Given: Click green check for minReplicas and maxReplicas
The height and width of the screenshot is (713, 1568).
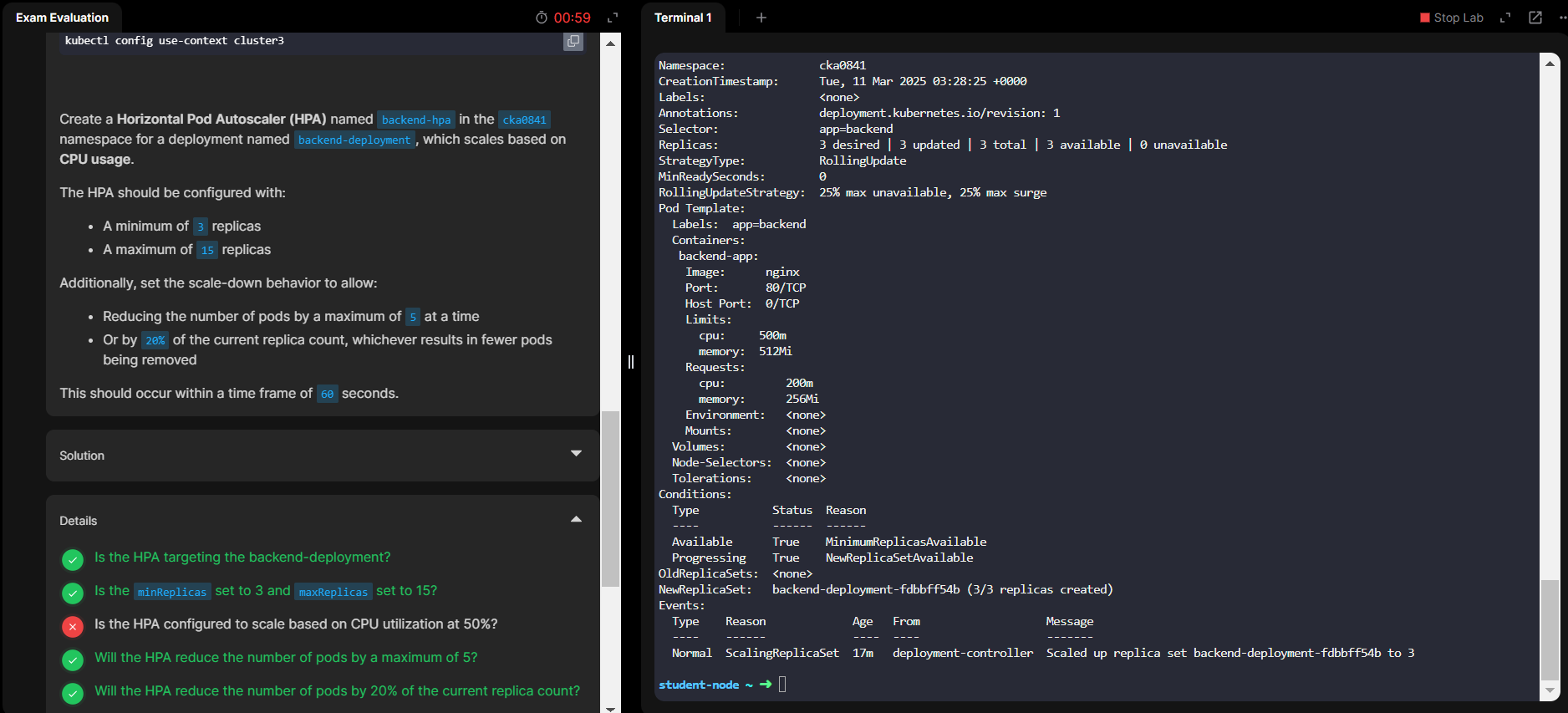Looking at the screenshot, I should [x=73, y=593].
